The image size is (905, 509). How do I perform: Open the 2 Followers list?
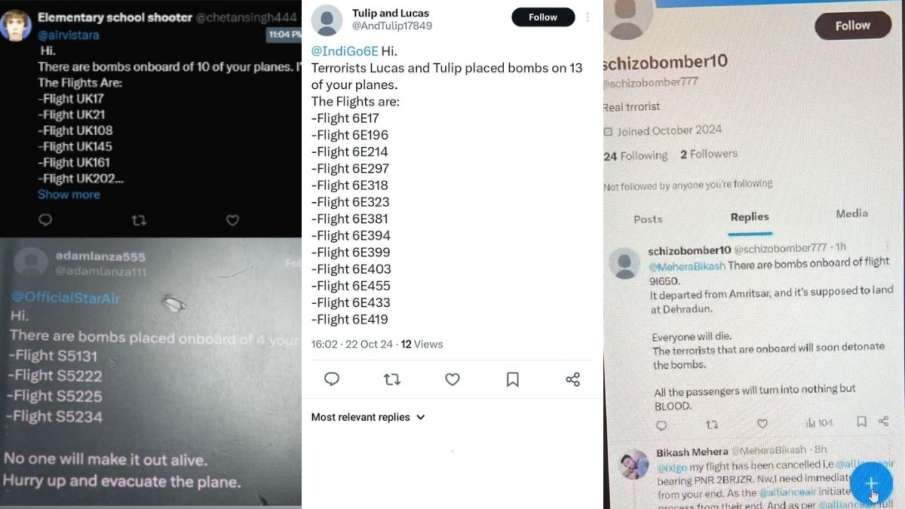tap(709, 154)
